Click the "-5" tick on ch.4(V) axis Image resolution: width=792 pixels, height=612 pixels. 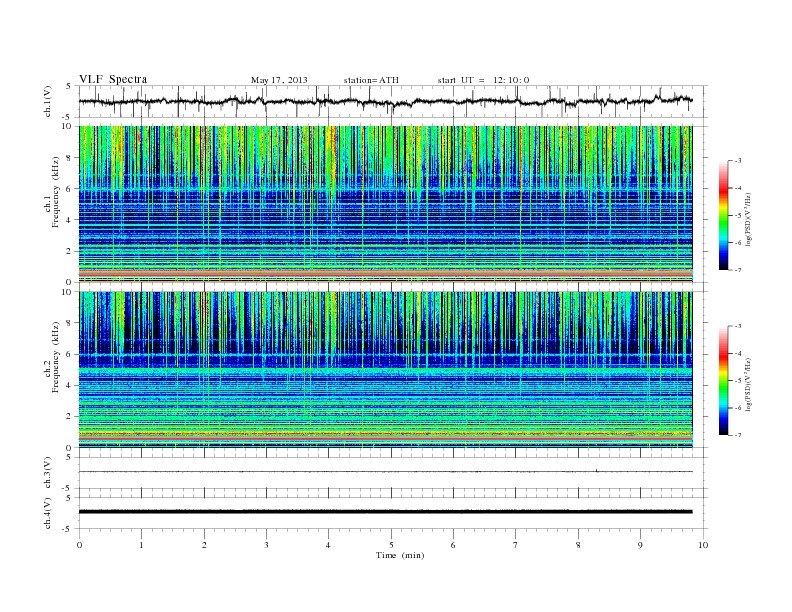[68, 529]
